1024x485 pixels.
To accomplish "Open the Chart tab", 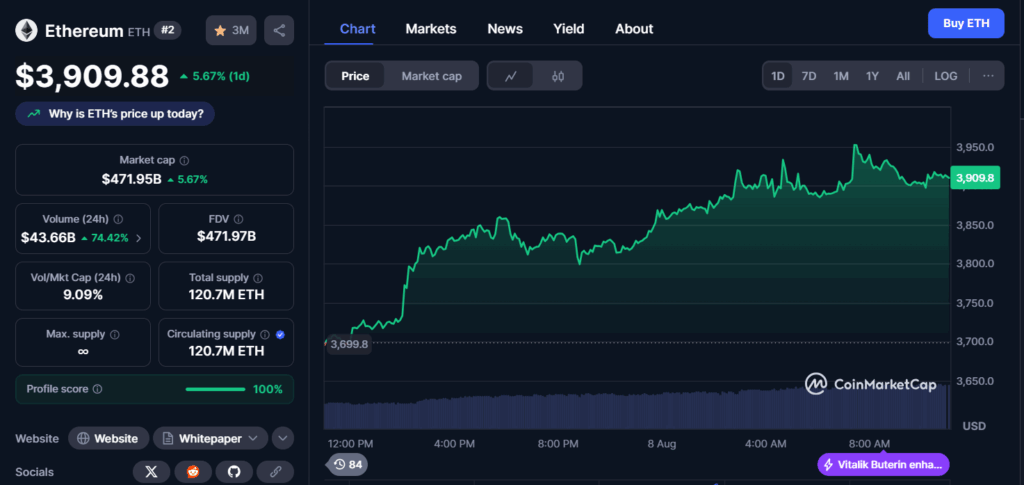I will (358, 29).
